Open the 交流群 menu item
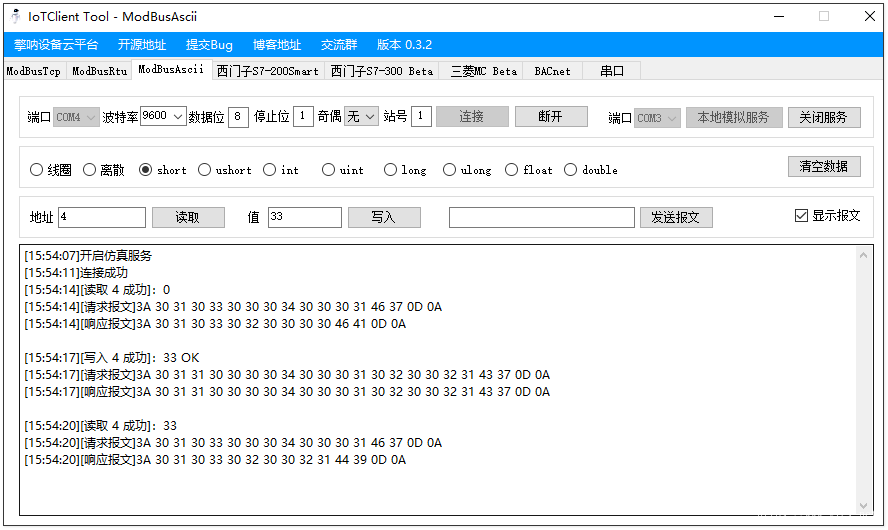Viewport: 888px width, 530px height. pyautogui.click(x=339, y=45)
